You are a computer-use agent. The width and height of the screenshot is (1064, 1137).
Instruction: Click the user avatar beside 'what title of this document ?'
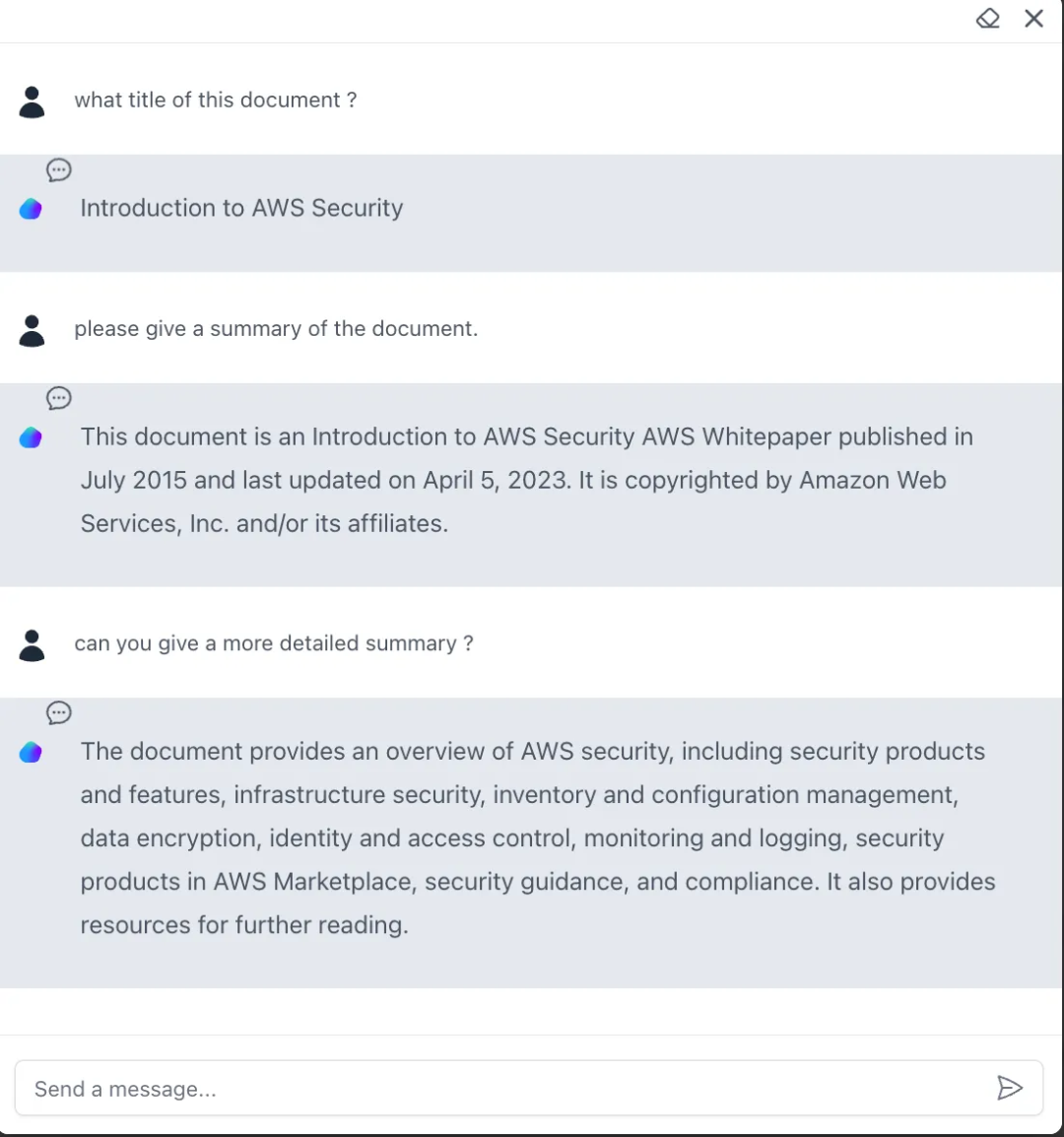coord(32,102)
